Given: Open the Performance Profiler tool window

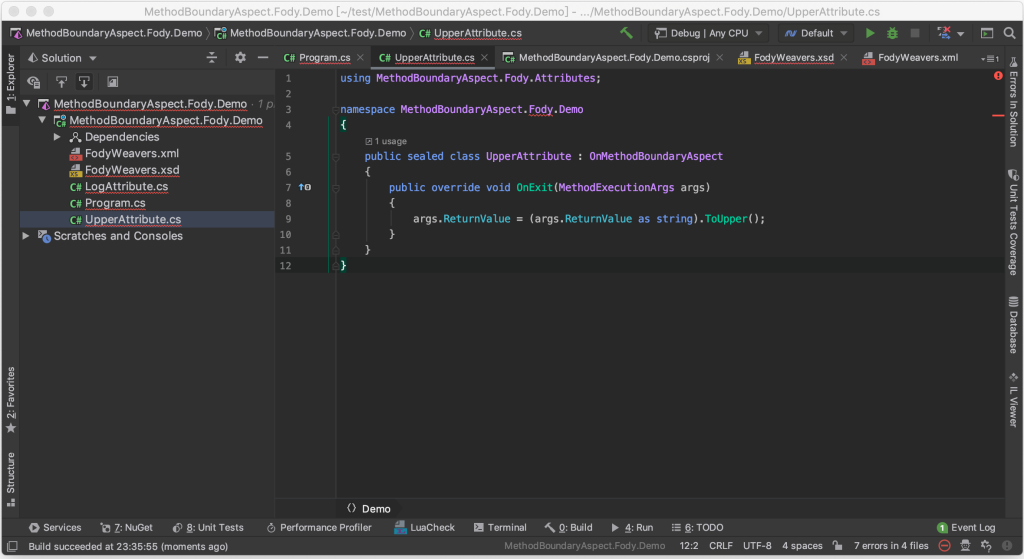Looking at the screenshot, I should (319, 528).
